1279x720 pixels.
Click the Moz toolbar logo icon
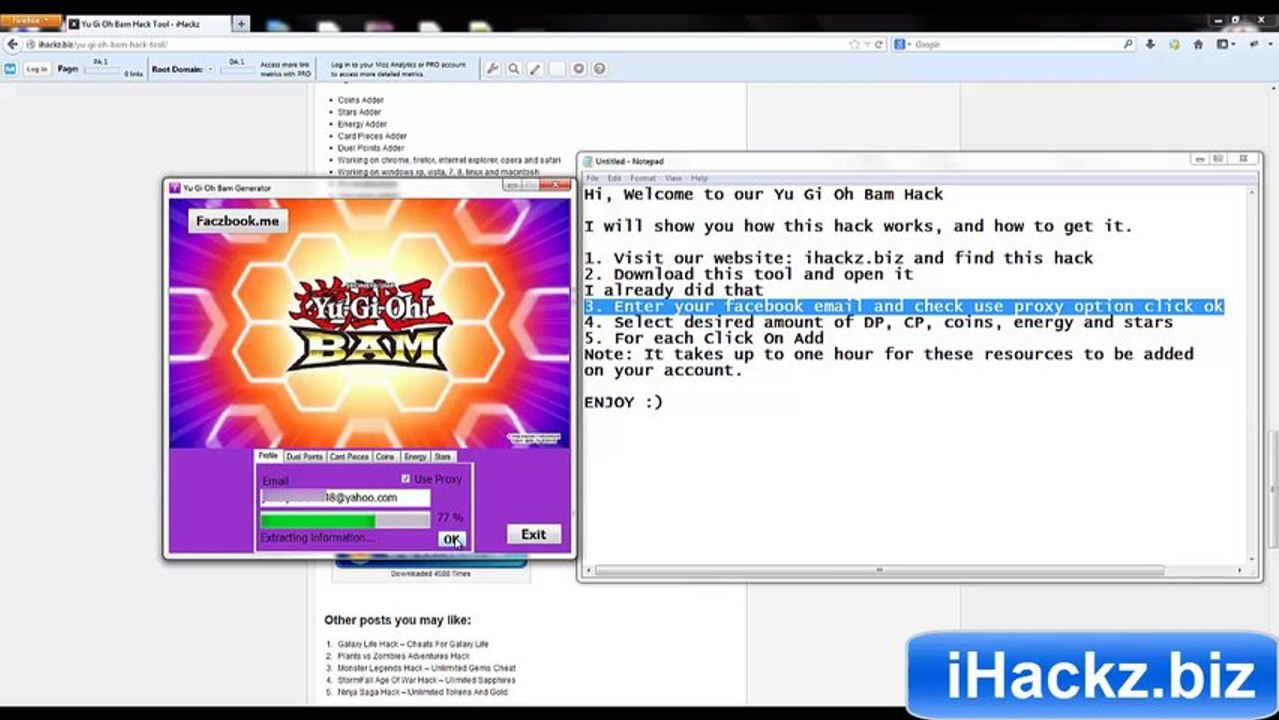(10, 69)
